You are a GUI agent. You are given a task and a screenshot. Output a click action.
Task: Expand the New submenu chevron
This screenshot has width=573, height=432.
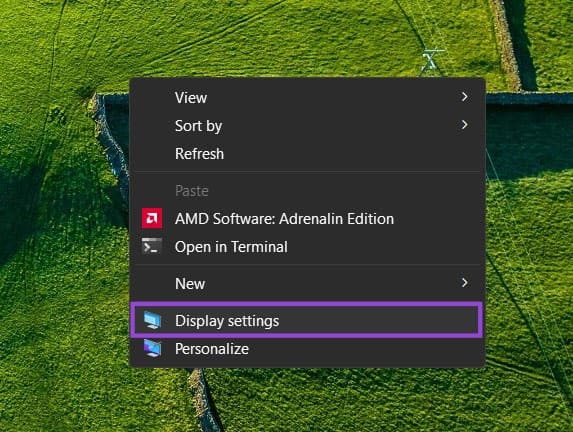464,283
